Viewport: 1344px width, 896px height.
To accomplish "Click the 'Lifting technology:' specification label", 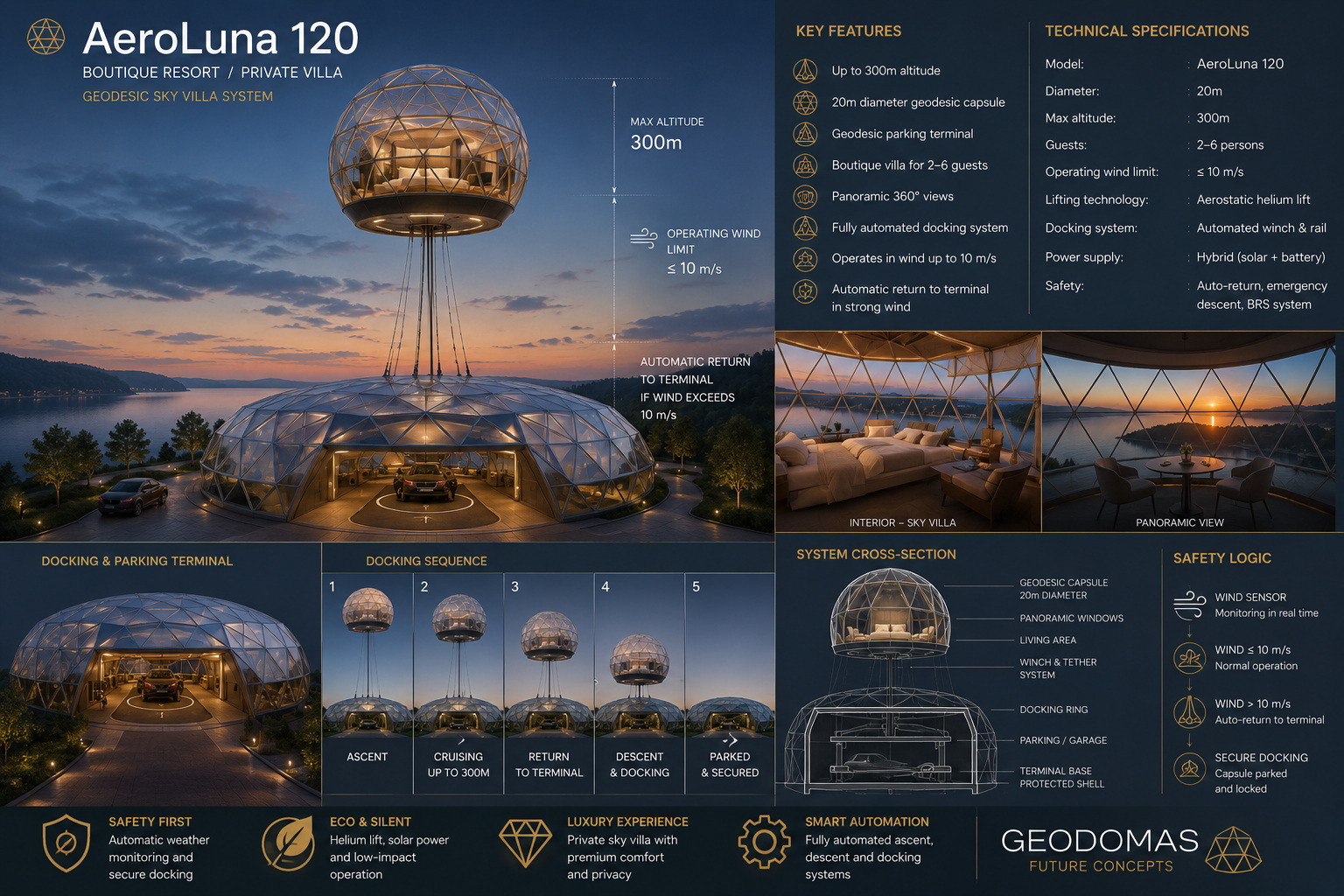I will pyautogui.click(x=1096, y=199).
